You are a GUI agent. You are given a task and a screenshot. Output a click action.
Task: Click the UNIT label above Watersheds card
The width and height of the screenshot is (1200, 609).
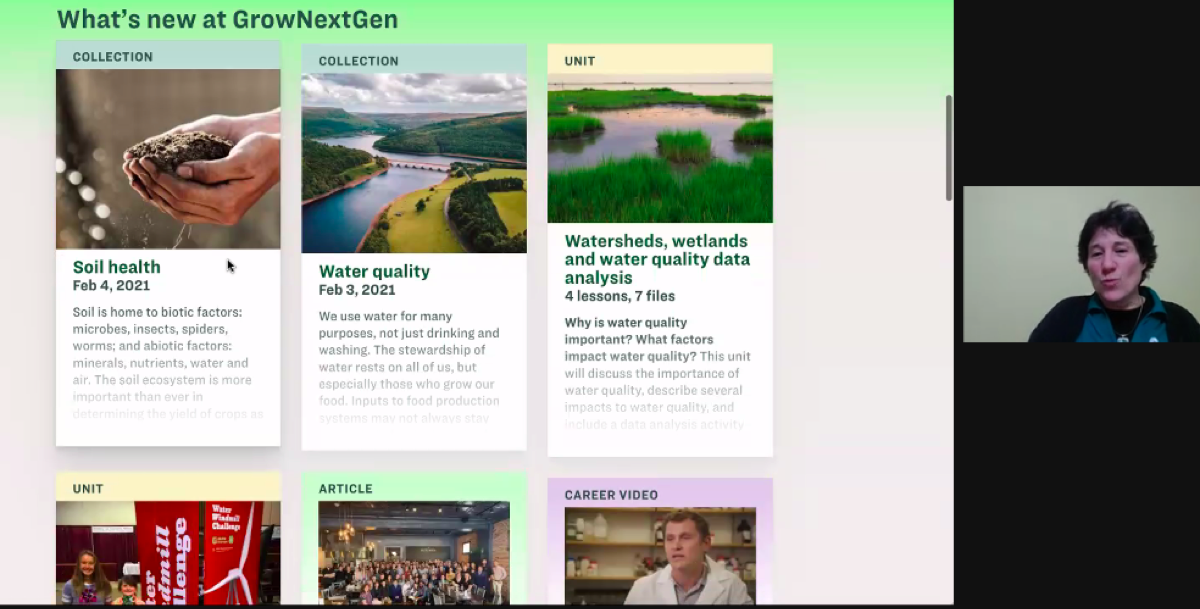coord(580,61)
